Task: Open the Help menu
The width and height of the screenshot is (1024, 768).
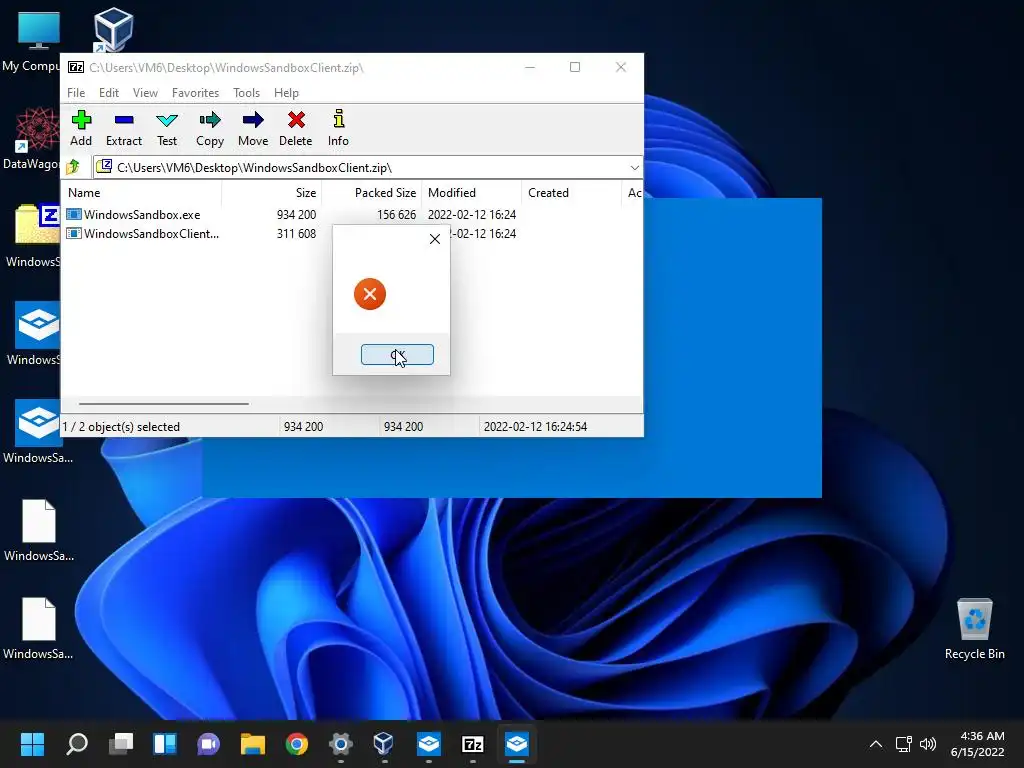Action: [286, 93]
